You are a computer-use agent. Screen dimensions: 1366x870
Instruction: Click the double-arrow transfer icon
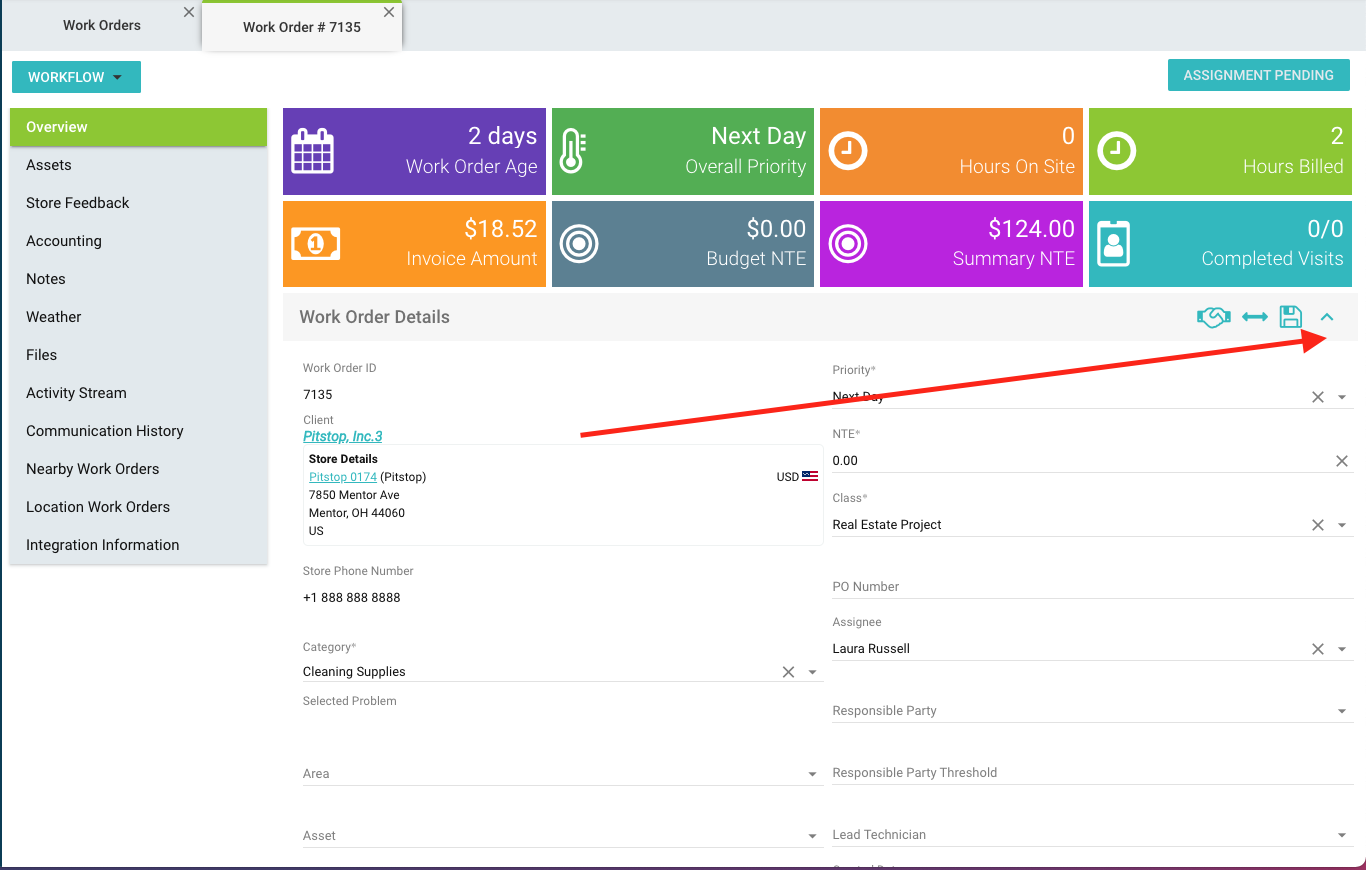[x=1254, y=317]
